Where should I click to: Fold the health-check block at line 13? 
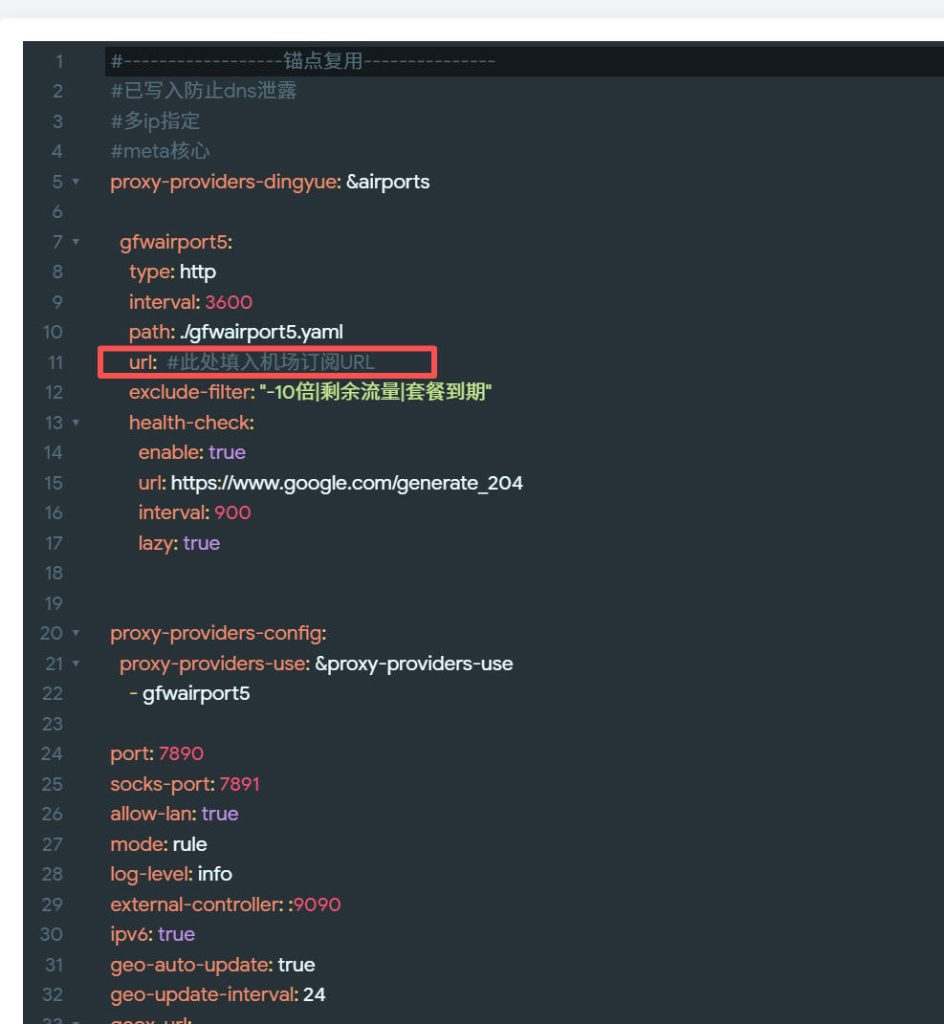click(x=76, y=423)
